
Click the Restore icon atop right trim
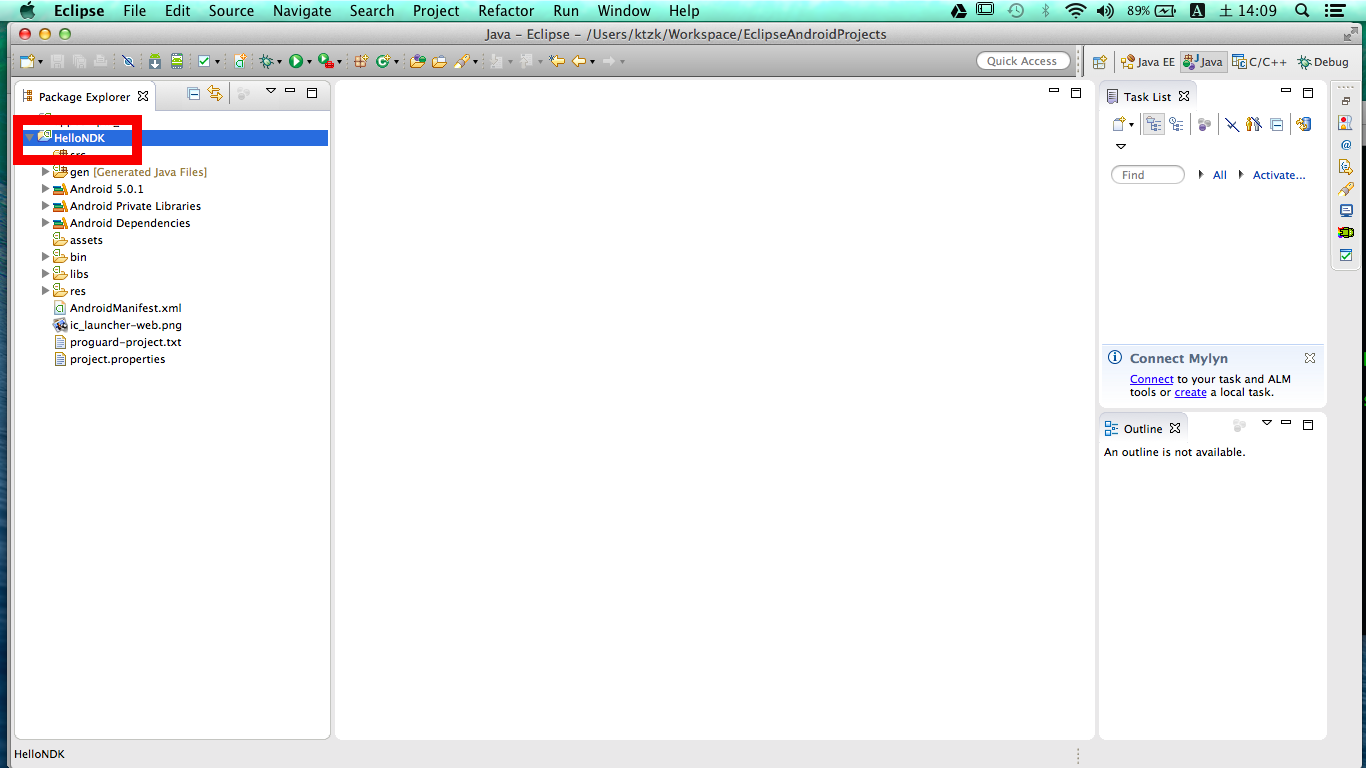[1346, 101]
